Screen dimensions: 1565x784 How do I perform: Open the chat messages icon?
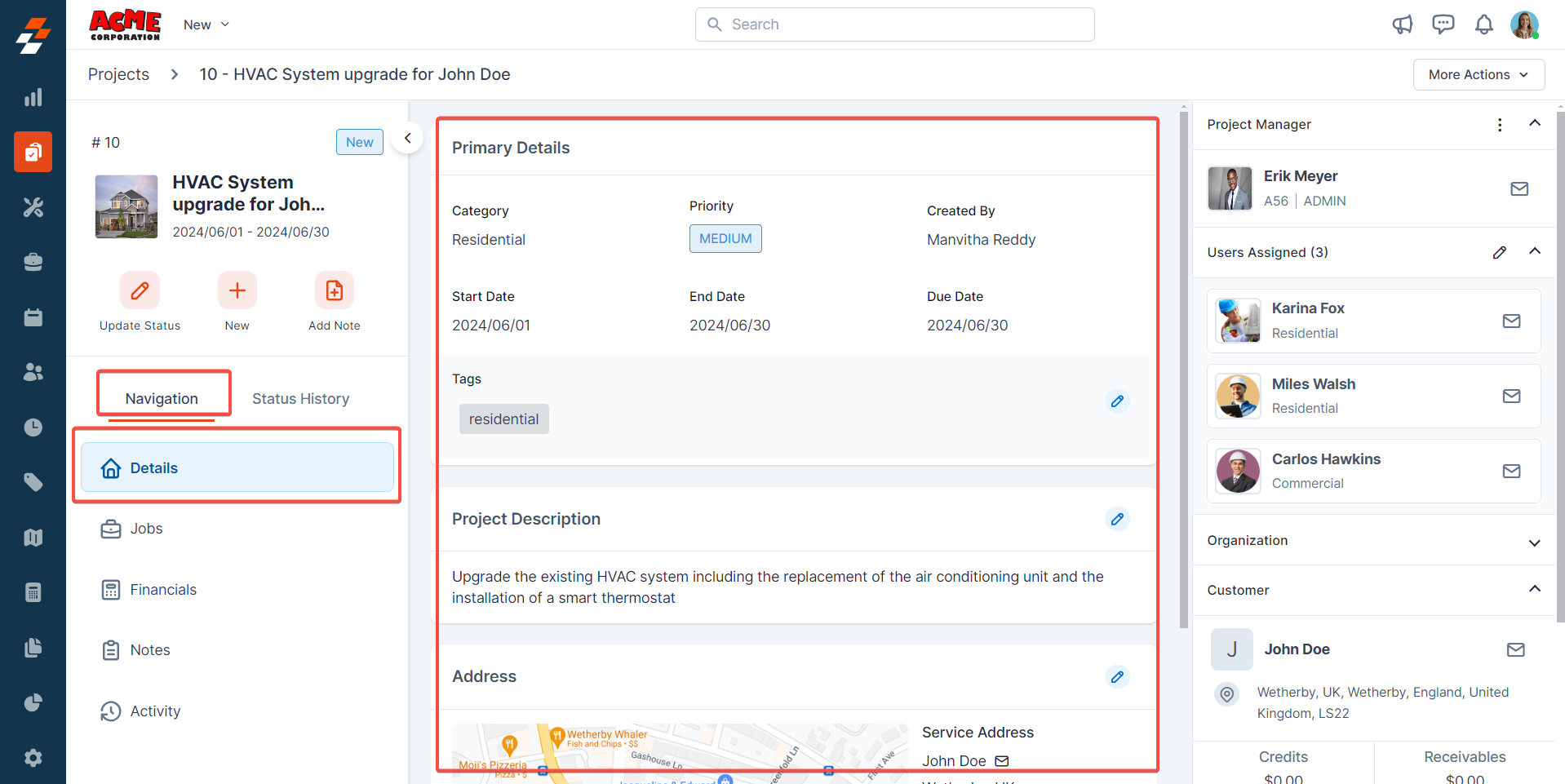tap(1443, 24)
